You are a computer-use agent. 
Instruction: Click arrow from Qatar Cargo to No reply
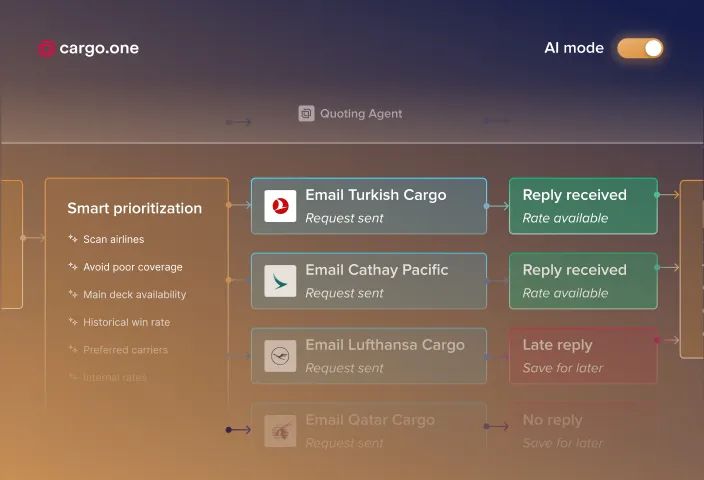pos(497,426)
